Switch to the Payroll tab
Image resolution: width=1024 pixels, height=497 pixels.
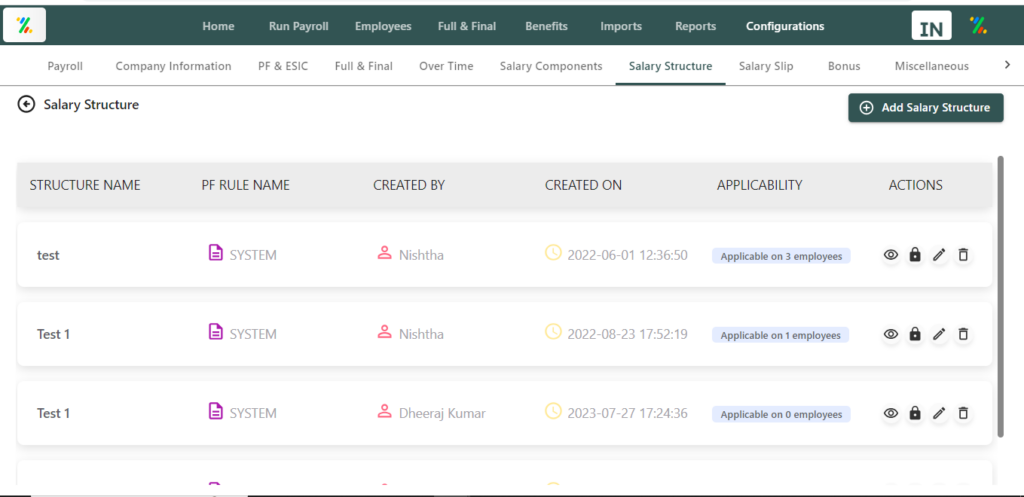pyautogui.click(x=65, y=66)
